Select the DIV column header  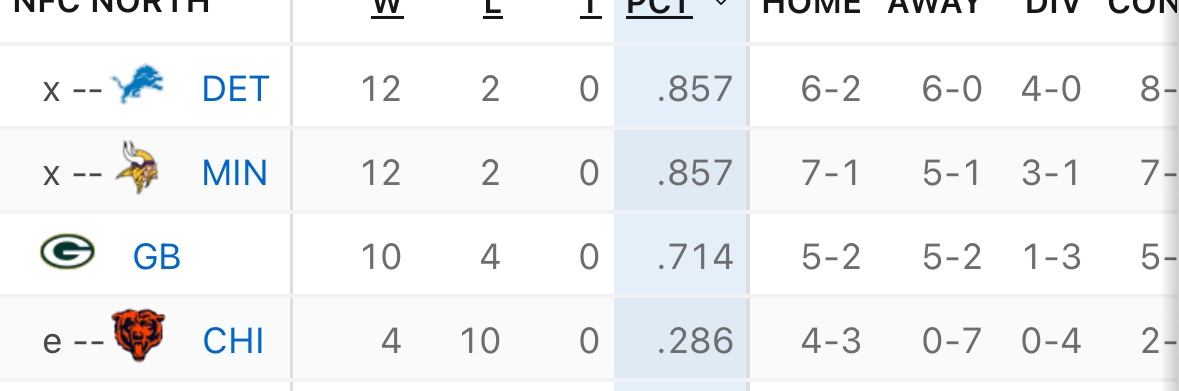pyautogui.click(x=1053, y=8)
